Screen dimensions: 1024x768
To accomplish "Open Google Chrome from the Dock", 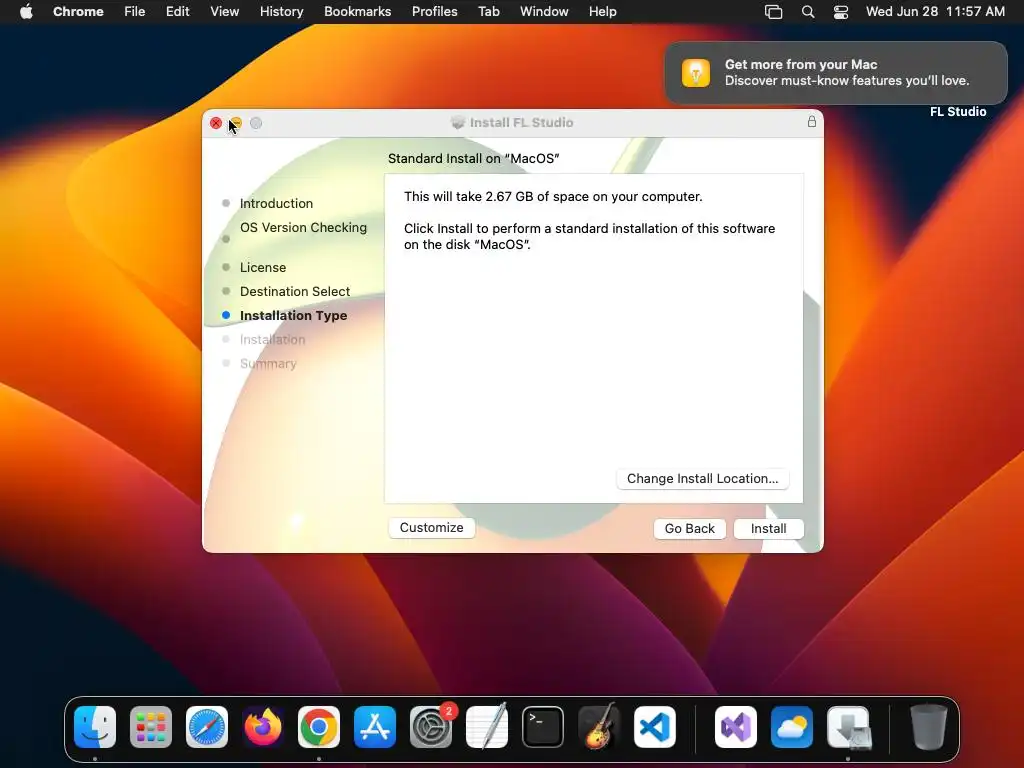I will click(319, 727).
